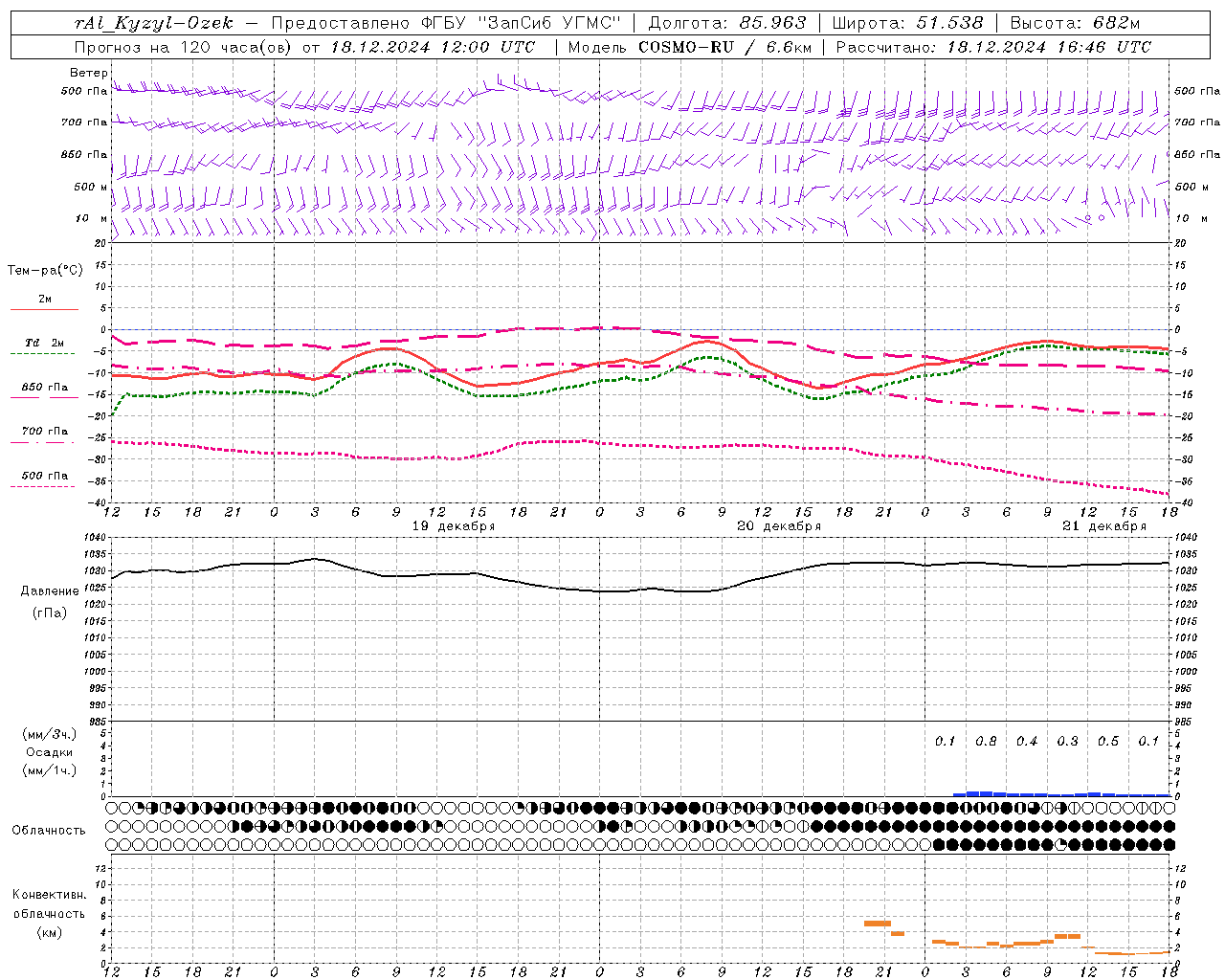This screenshot has width=1225, height=980.
Task: Click the Осадки precipitation label
Action: click(x=49, y=752)
